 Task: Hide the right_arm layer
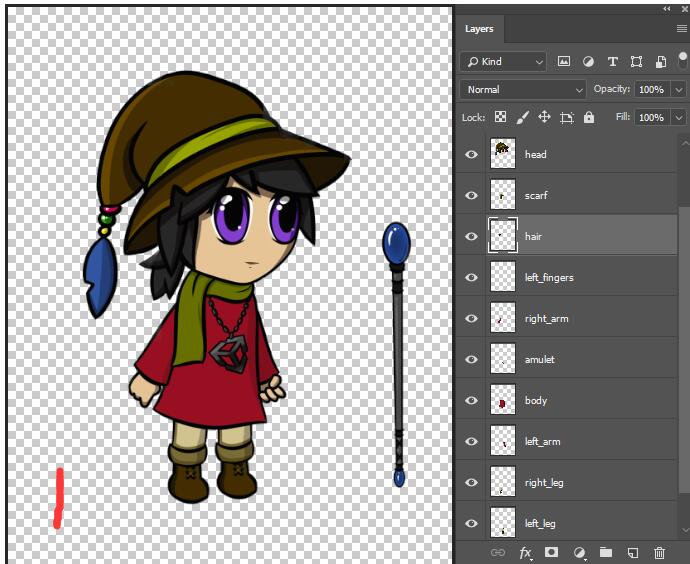[x=471, y=318]
